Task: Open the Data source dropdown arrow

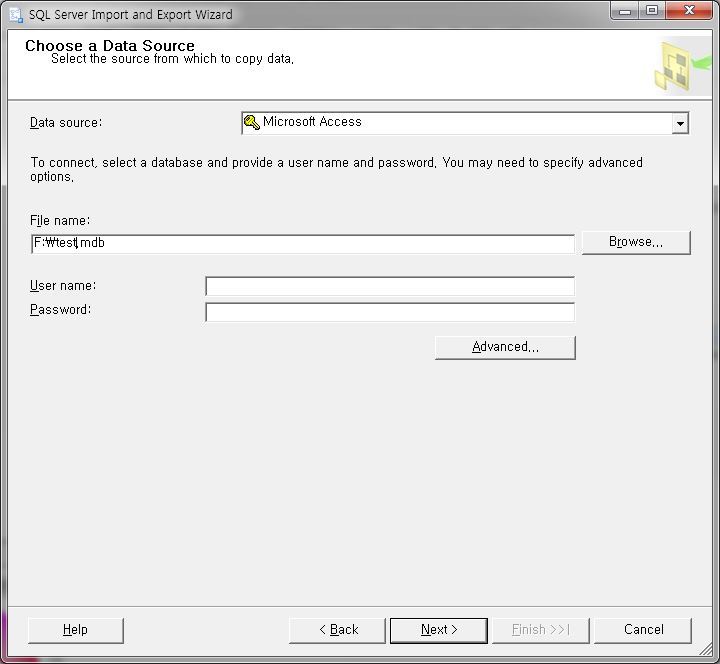Action: pyautogui.click(x=680, y=123)
